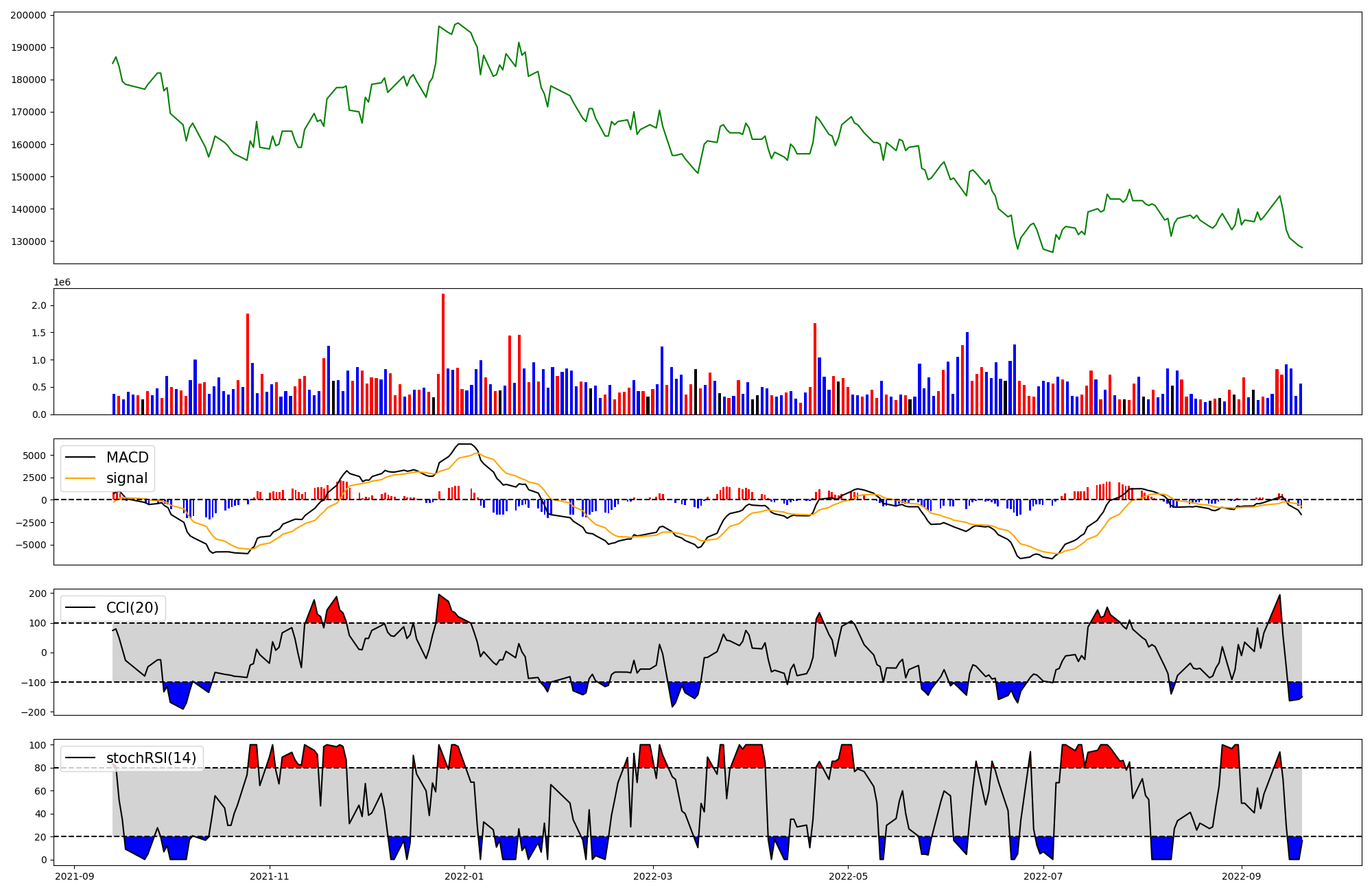Click the 5000 tick on MACD axis
This screenshot has height=892, width=1372.
34,456
